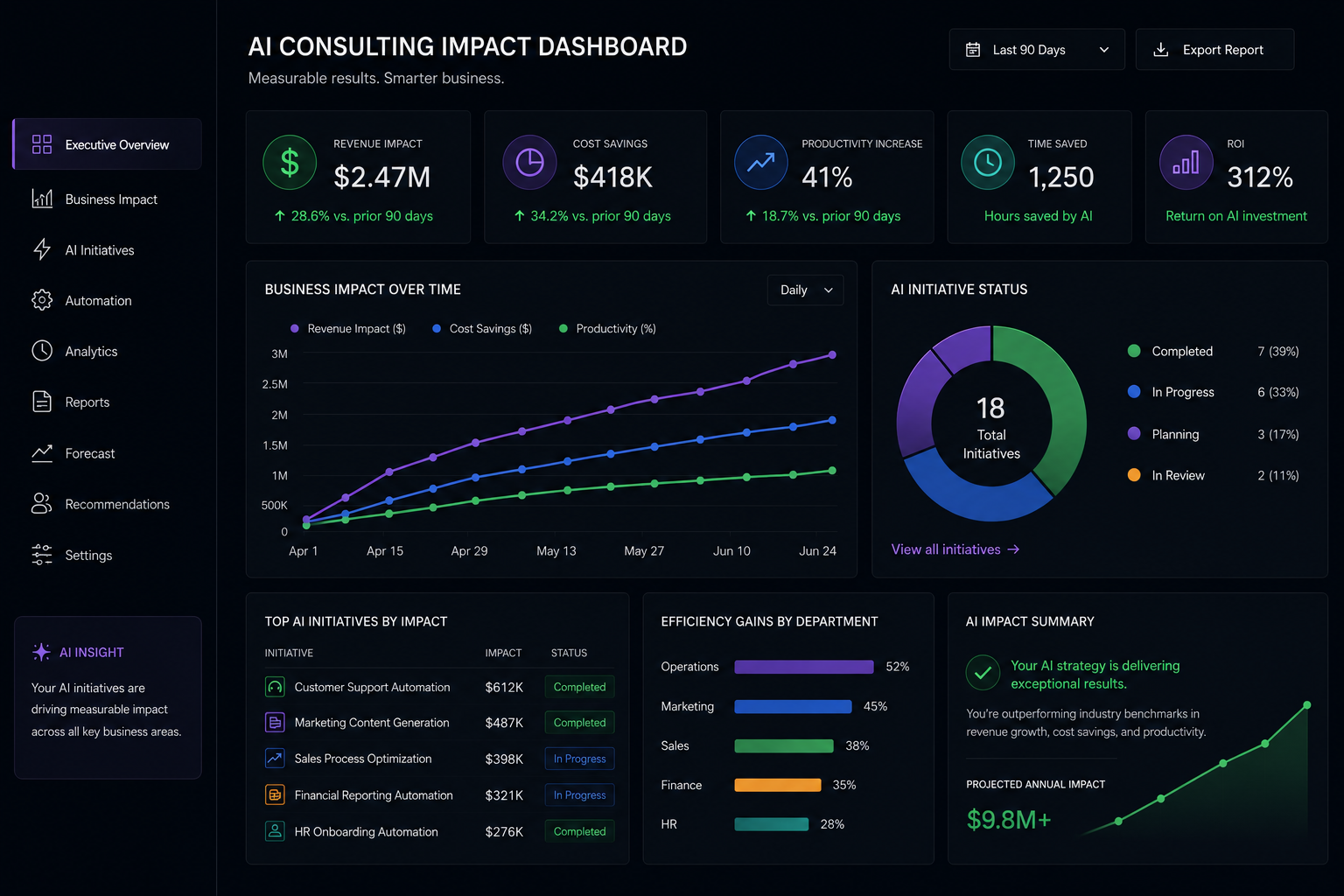1344x896 pixels.
Task: Click the $612K impact value
Action: coord(504,688)
